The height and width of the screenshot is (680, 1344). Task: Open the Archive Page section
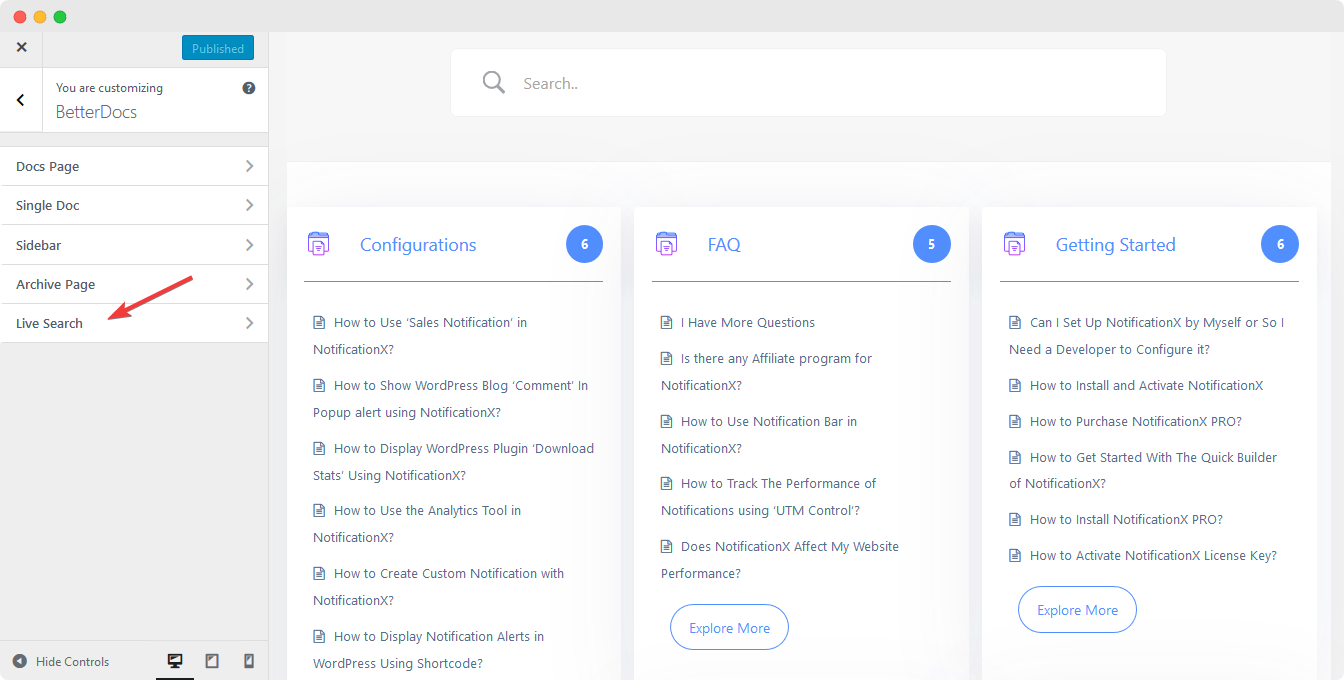(134, 284)
